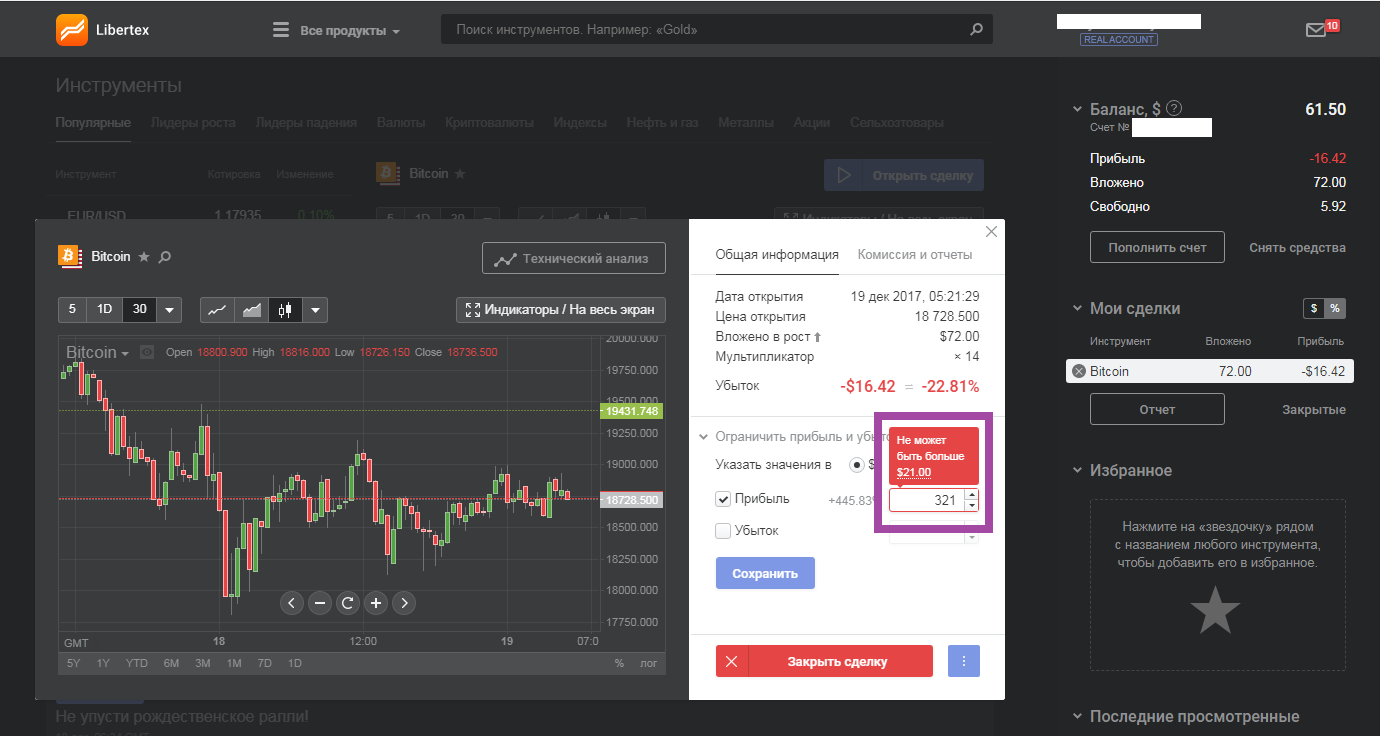Image resolution: width=1380 pixels, height=736 pixels.
Task: Select the 30 timeframe button
Action: (x=140, y=310)
